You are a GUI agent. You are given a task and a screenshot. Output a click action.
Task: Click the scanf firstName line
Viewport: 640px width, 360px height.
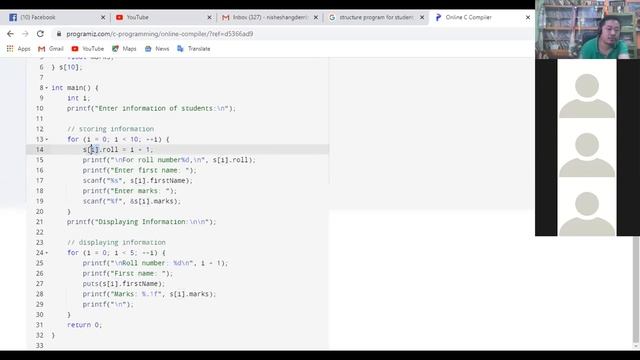click(x=138, y=180)
